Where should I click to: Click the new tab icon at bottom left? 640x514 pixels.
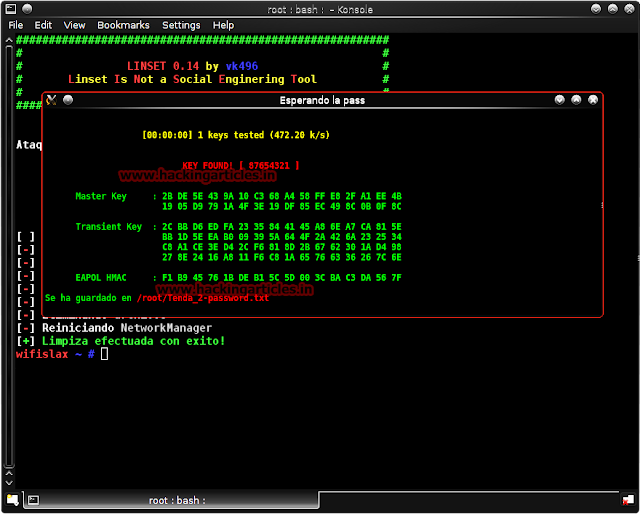tap(13, 500)
